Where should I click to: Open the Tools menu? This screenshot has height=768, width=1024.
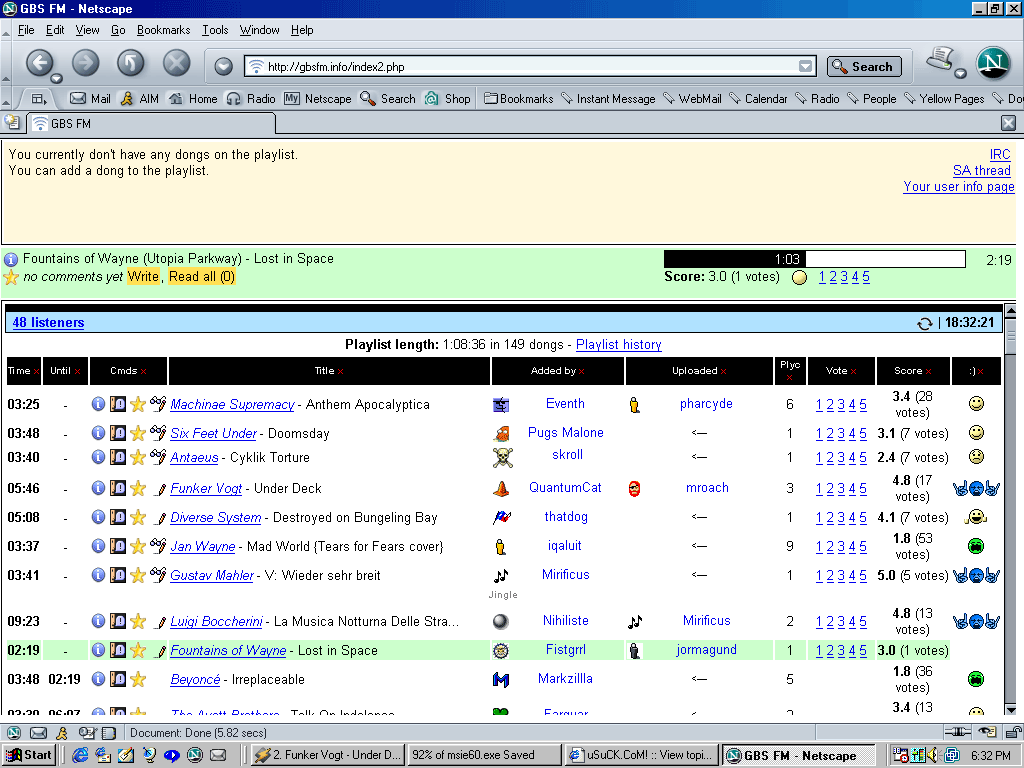(x=215, y=30)
